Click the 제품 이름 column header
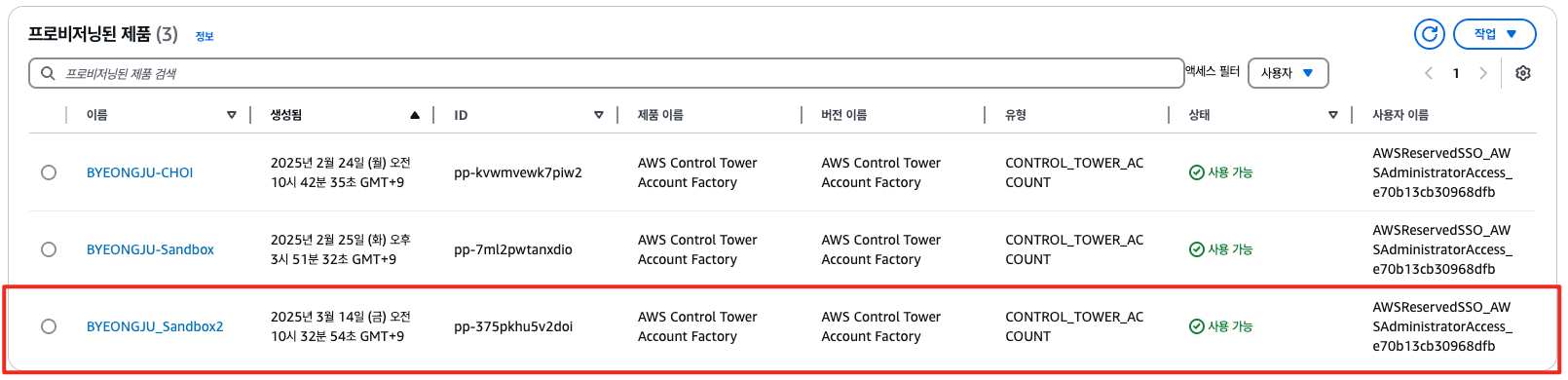Screen dimensions: 1568x380 [x=660, y=115]
